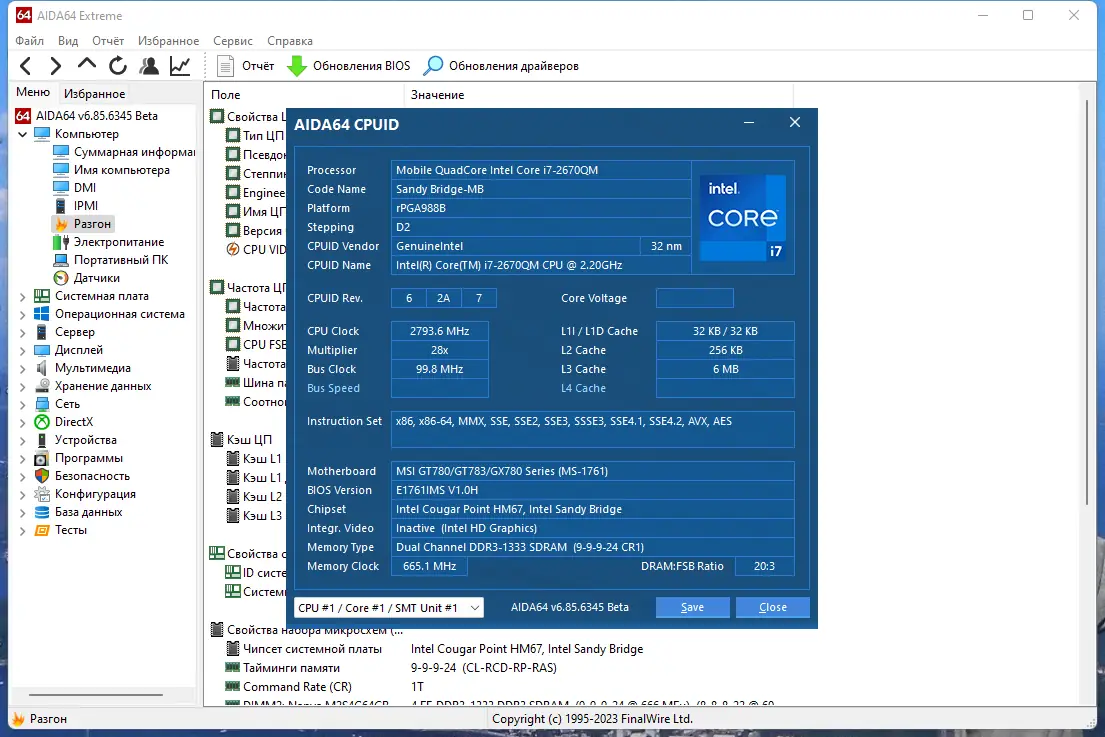Click the Тесты icon in tree
Image resolution: width=1105 pixels, height=737 pixels.
(42, 530)
